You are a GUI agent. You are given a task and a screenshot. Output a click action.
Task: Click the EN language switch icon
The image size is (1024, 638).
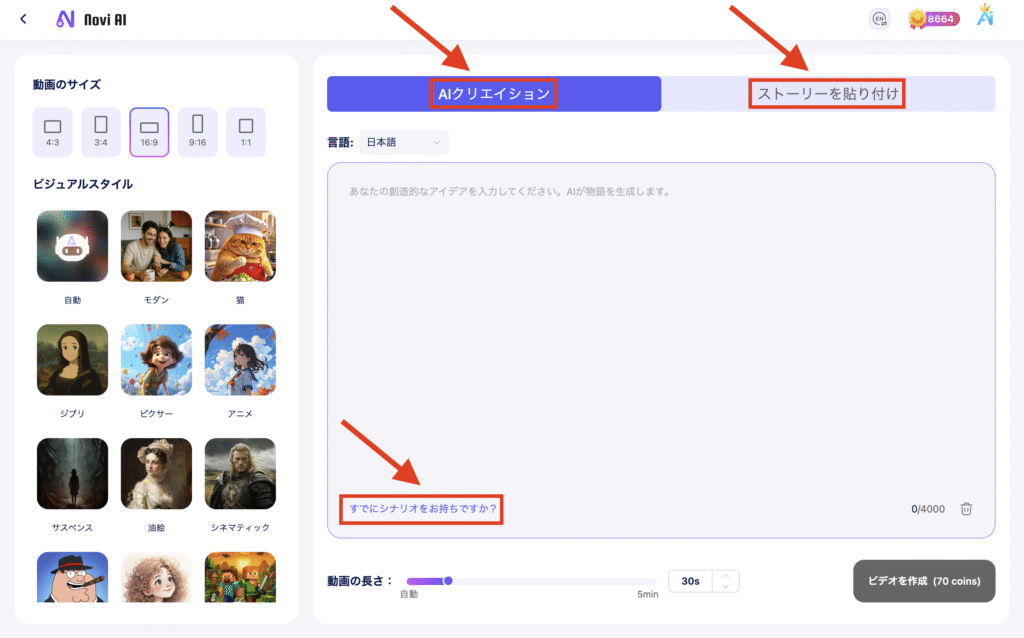tap(880, 19)
